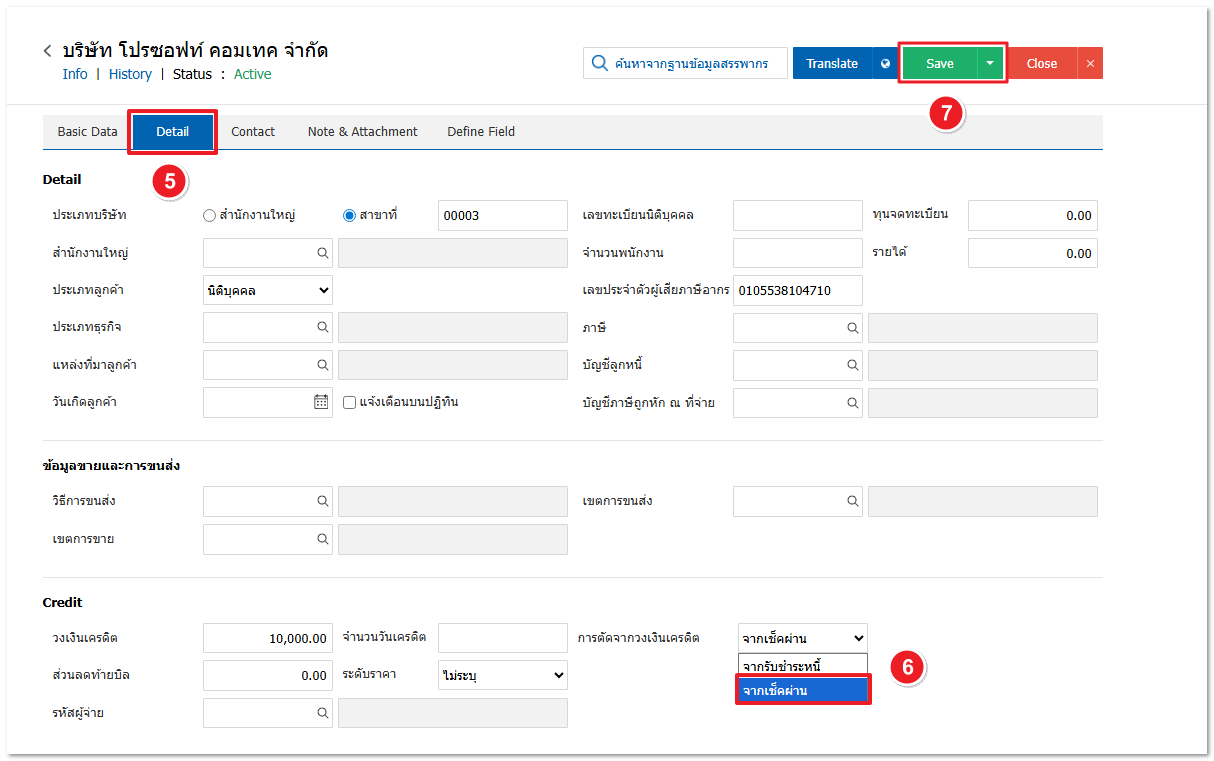Screen dimensions: 1214x761
Task: Open the Save button dropdown arrow
Action: [989, 63]
